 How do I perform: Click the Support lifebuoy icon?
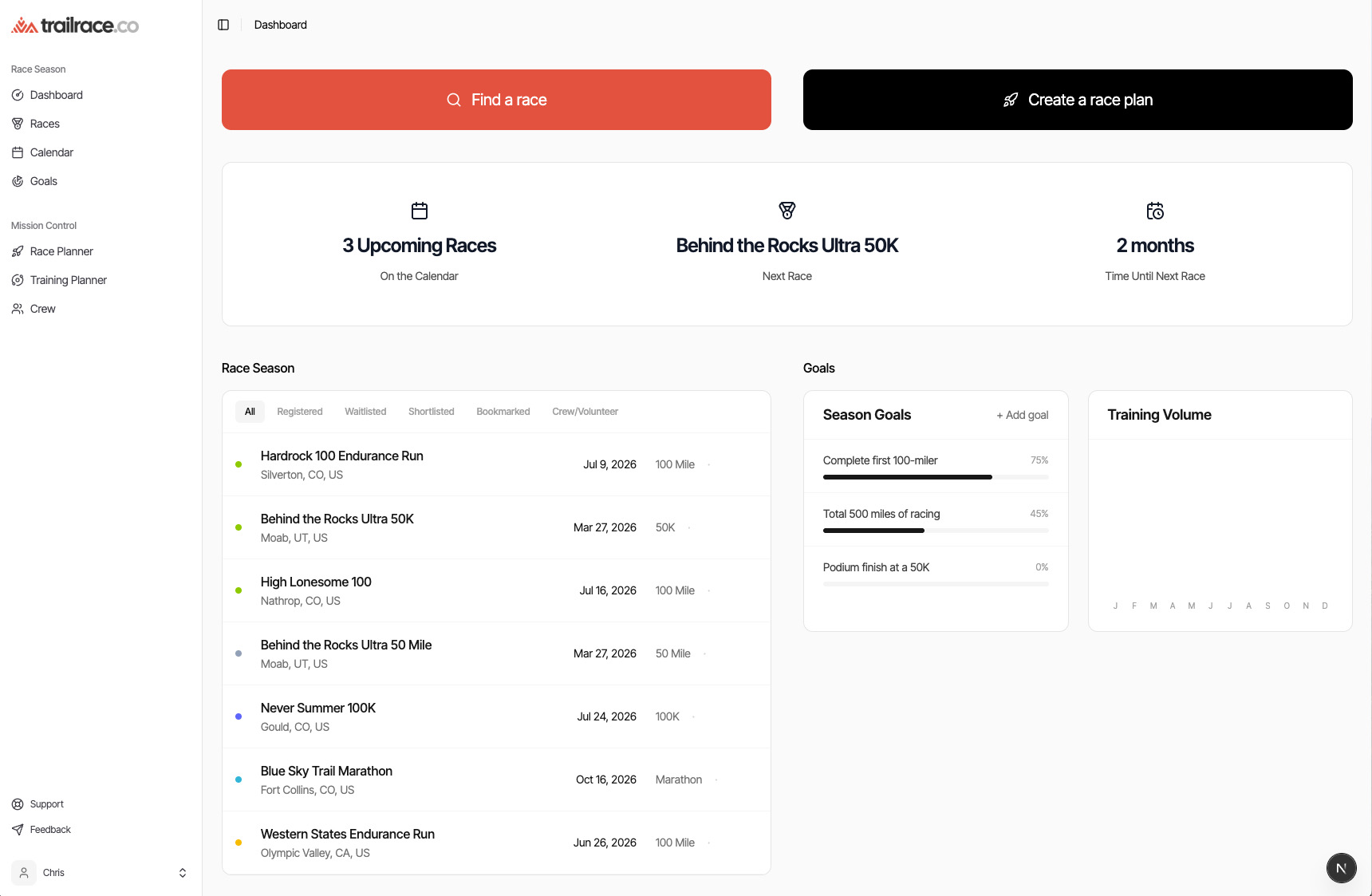[x=18, y=804]
